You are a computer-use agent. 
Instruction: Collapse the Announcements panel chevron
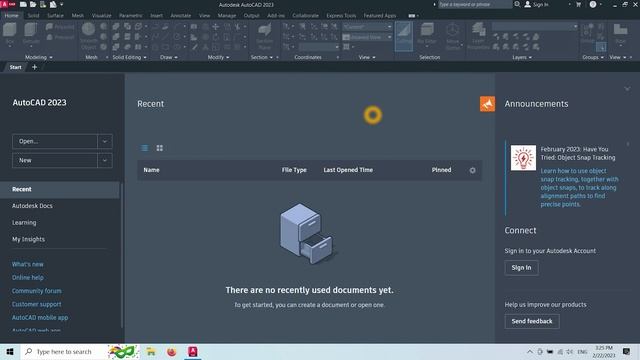[627, 89]
